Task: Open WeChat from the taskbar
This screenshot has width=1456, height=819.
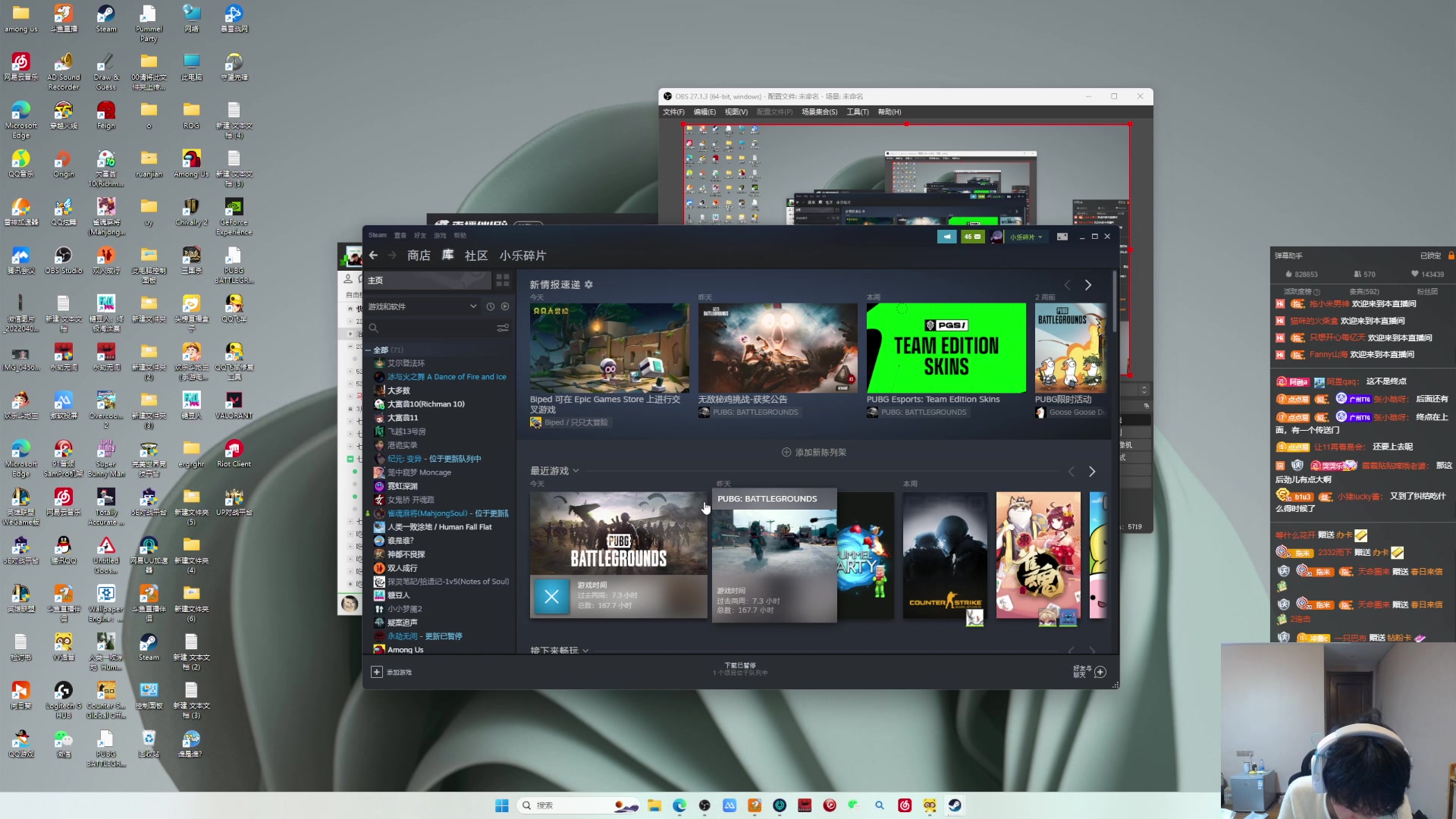Action: tap(855, 805)
